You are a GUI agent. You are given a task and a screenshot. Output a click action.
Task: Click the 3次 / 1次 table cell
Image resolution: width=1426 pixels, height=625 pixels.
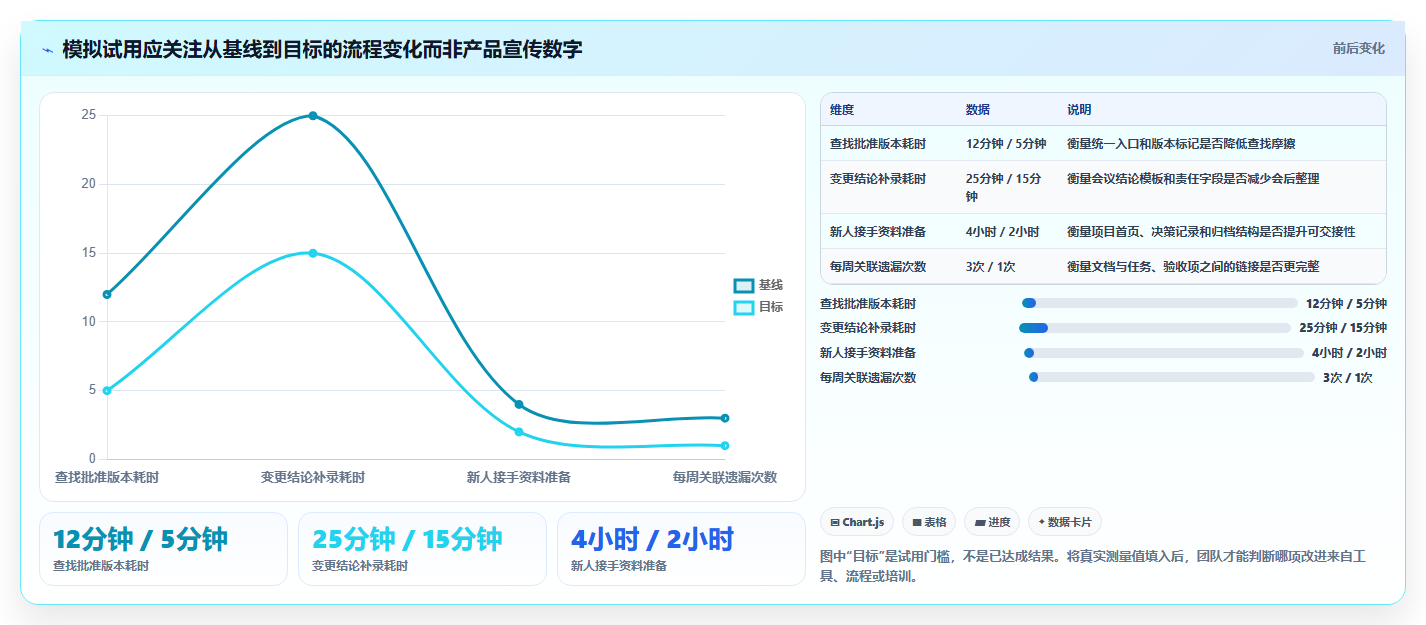[x=991, y=267]
